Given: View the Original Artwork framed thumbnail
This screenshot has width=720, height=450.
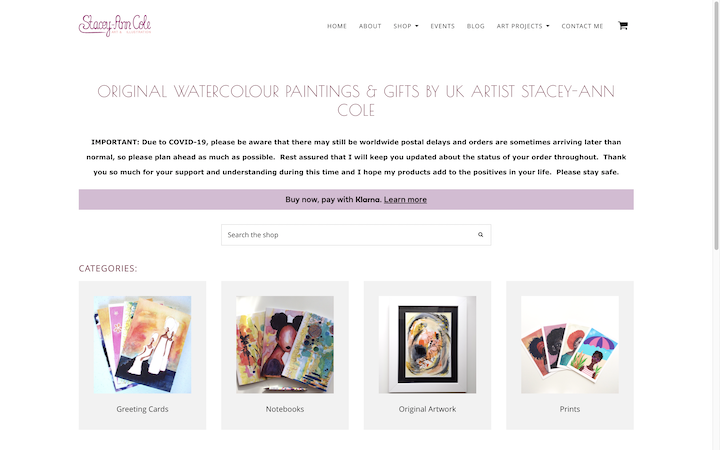Looking at the screenshot, I should click(427, 344).
